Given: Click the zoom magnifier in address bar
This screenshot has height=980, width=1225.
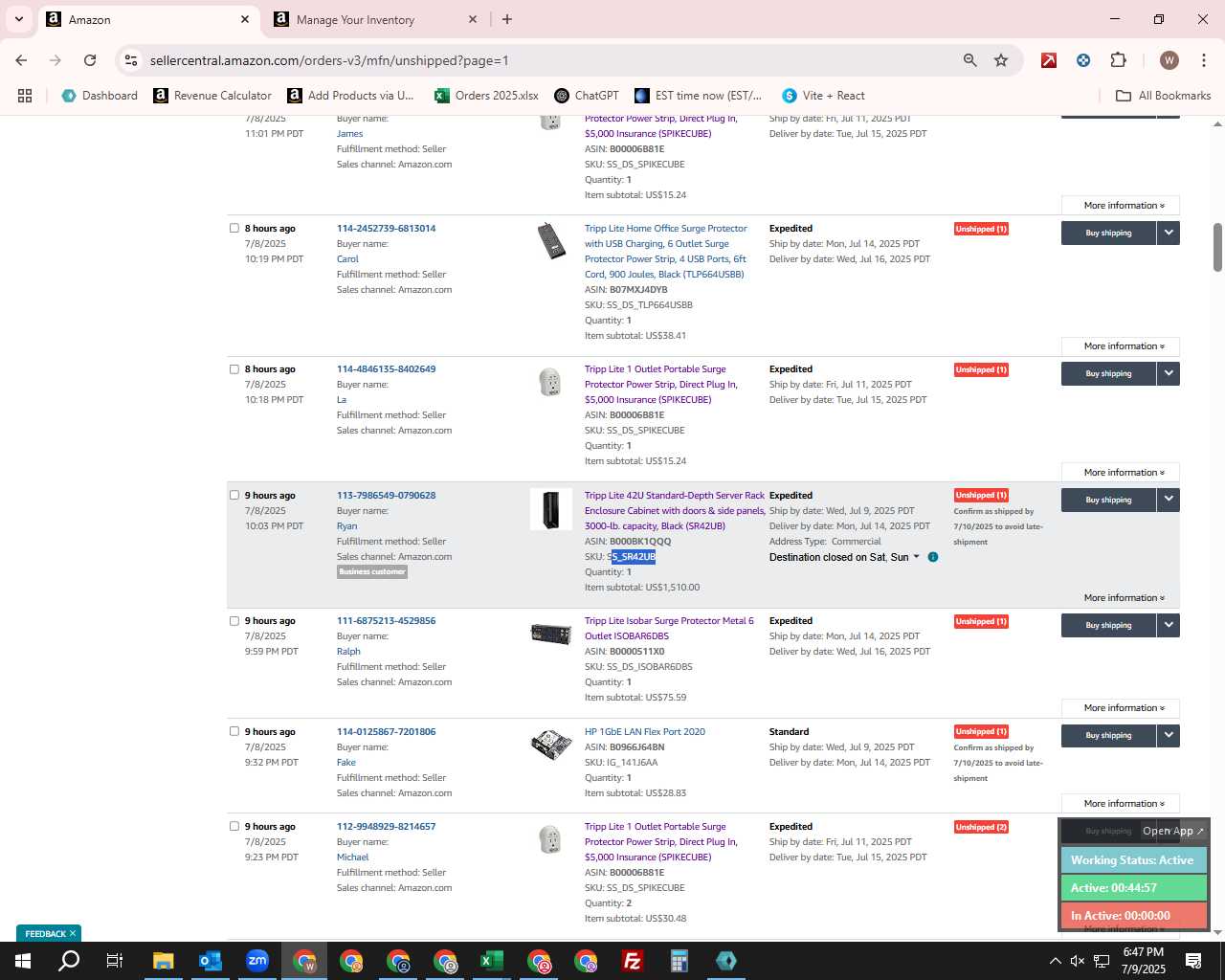Looking at the screenshot, I should coord(970,60).
